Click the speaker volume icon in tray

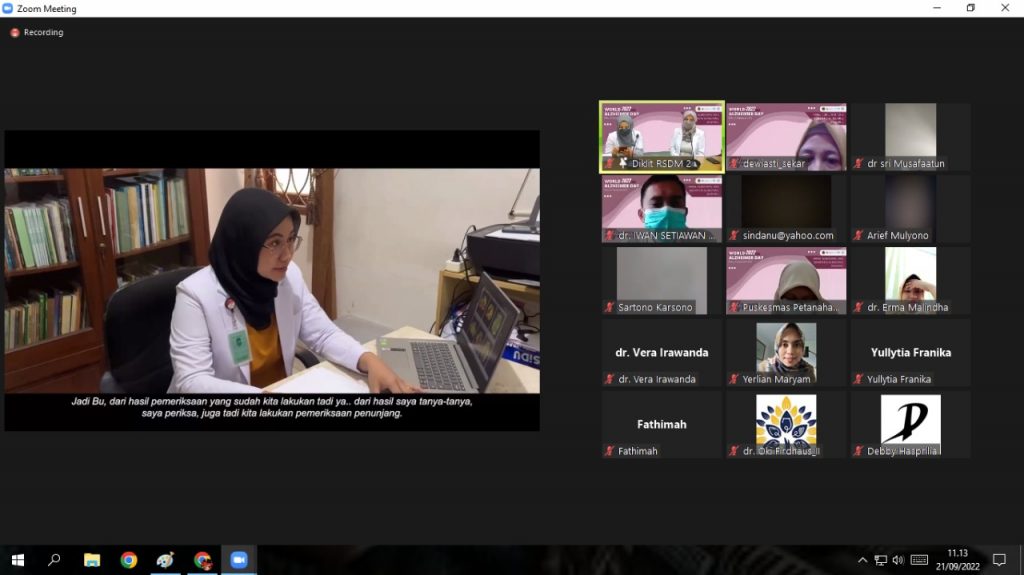click(898, 560)
